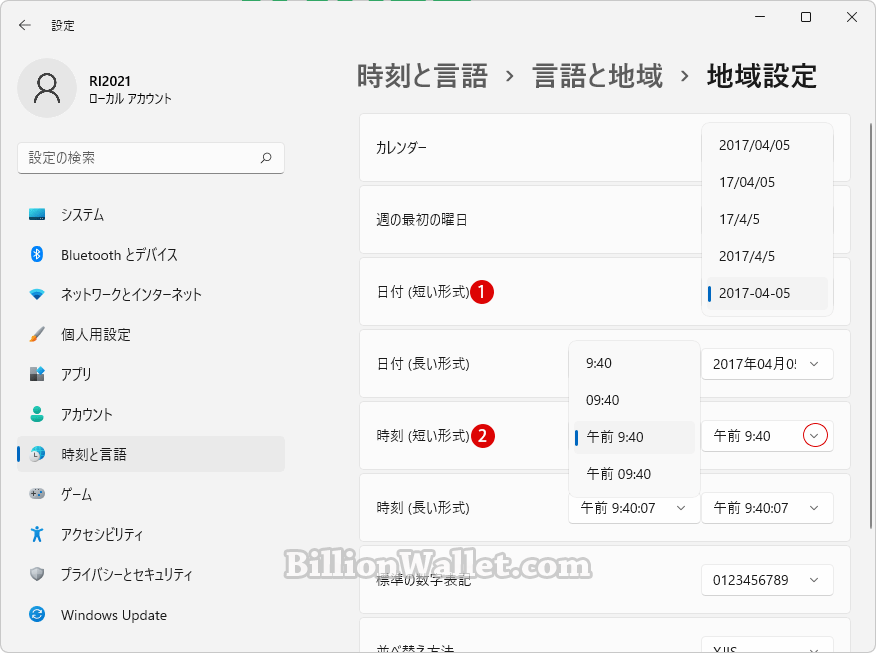The image size is (876, 653).
Task: Click the カレンダー setting label
Action: (x=401, y=147)
